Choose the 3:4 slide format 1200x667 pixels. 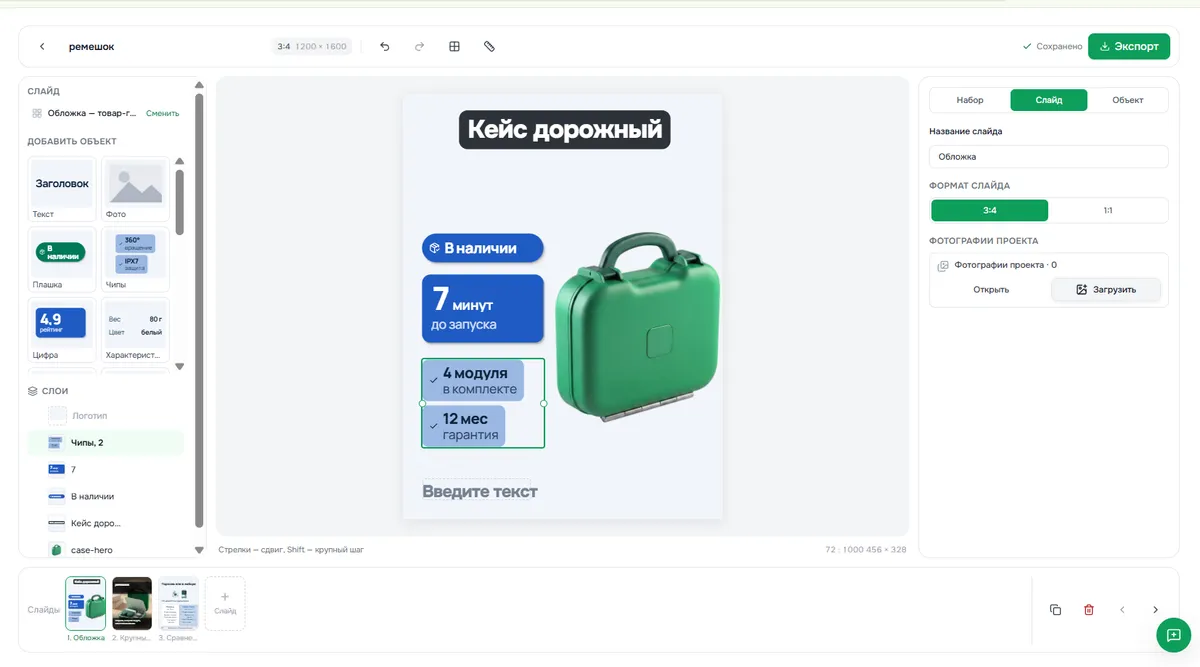(x=990, y=211)
